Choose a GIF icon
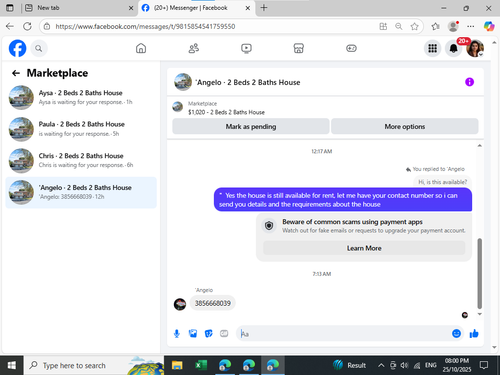The height and width of the screenshot is (375, 500). pyautogui.click(x=224, y=333)
